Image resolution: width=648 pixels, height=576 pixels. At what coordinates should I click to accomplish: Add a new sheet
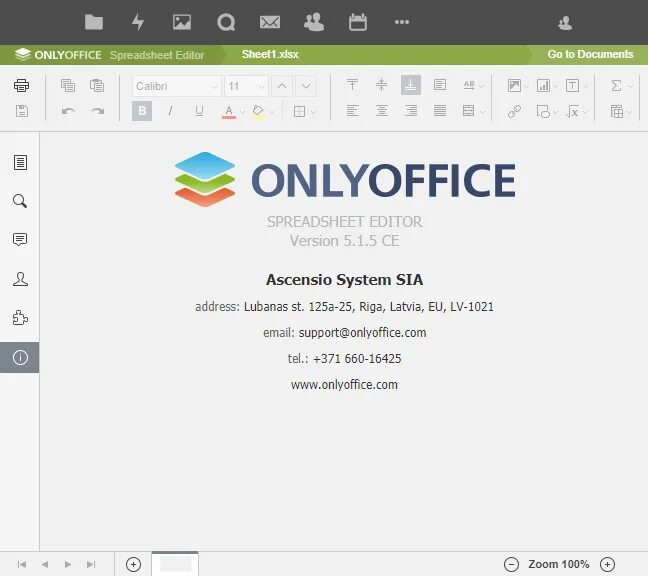point(133,564)
